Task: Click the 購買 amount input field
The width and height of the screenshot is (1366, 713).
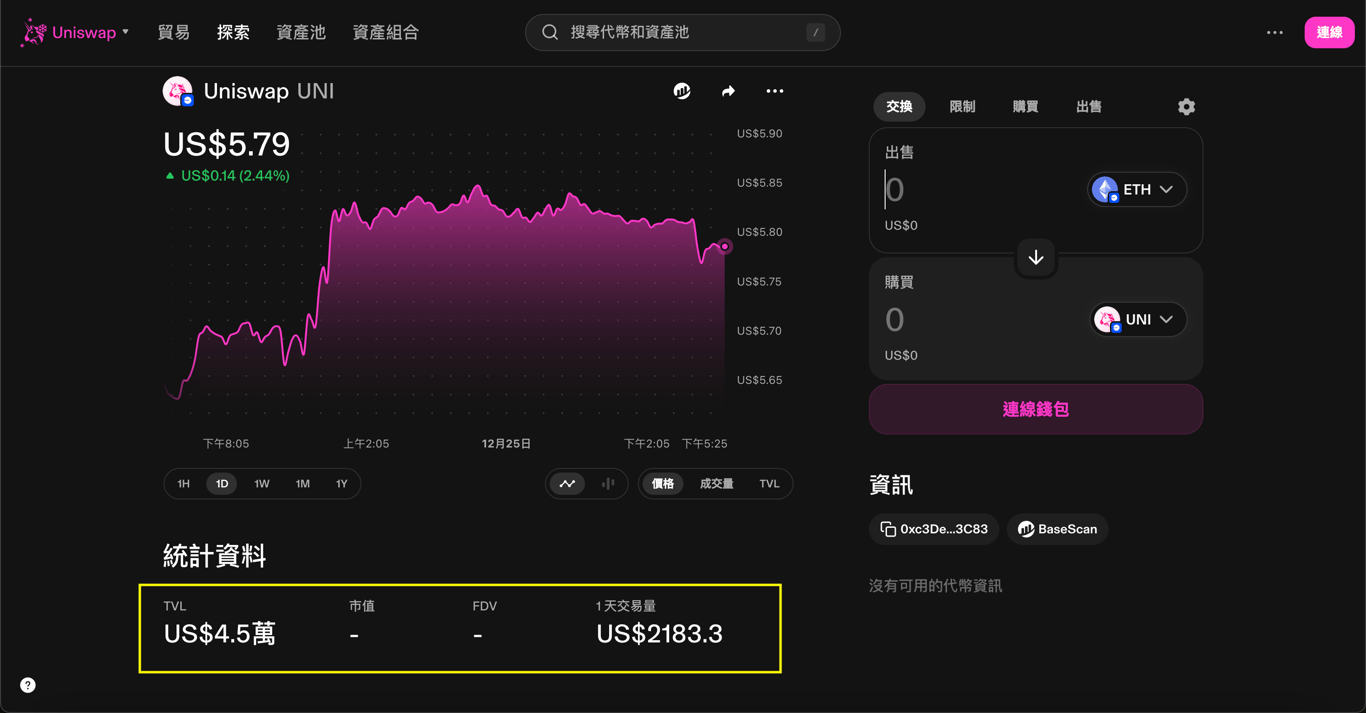Action: click(980, 319)
